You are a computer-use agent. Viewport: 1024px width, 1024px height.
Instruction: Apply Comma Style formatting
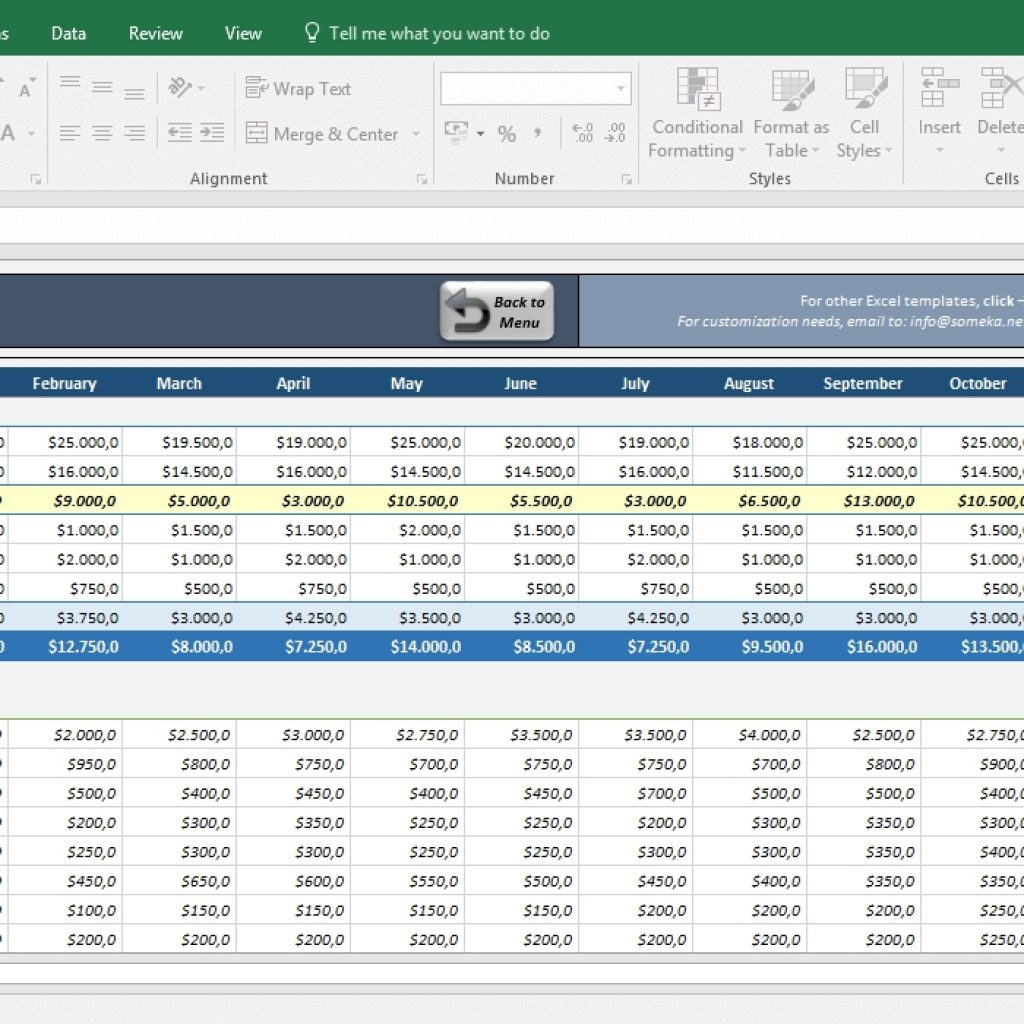click(x=538, y=133)
